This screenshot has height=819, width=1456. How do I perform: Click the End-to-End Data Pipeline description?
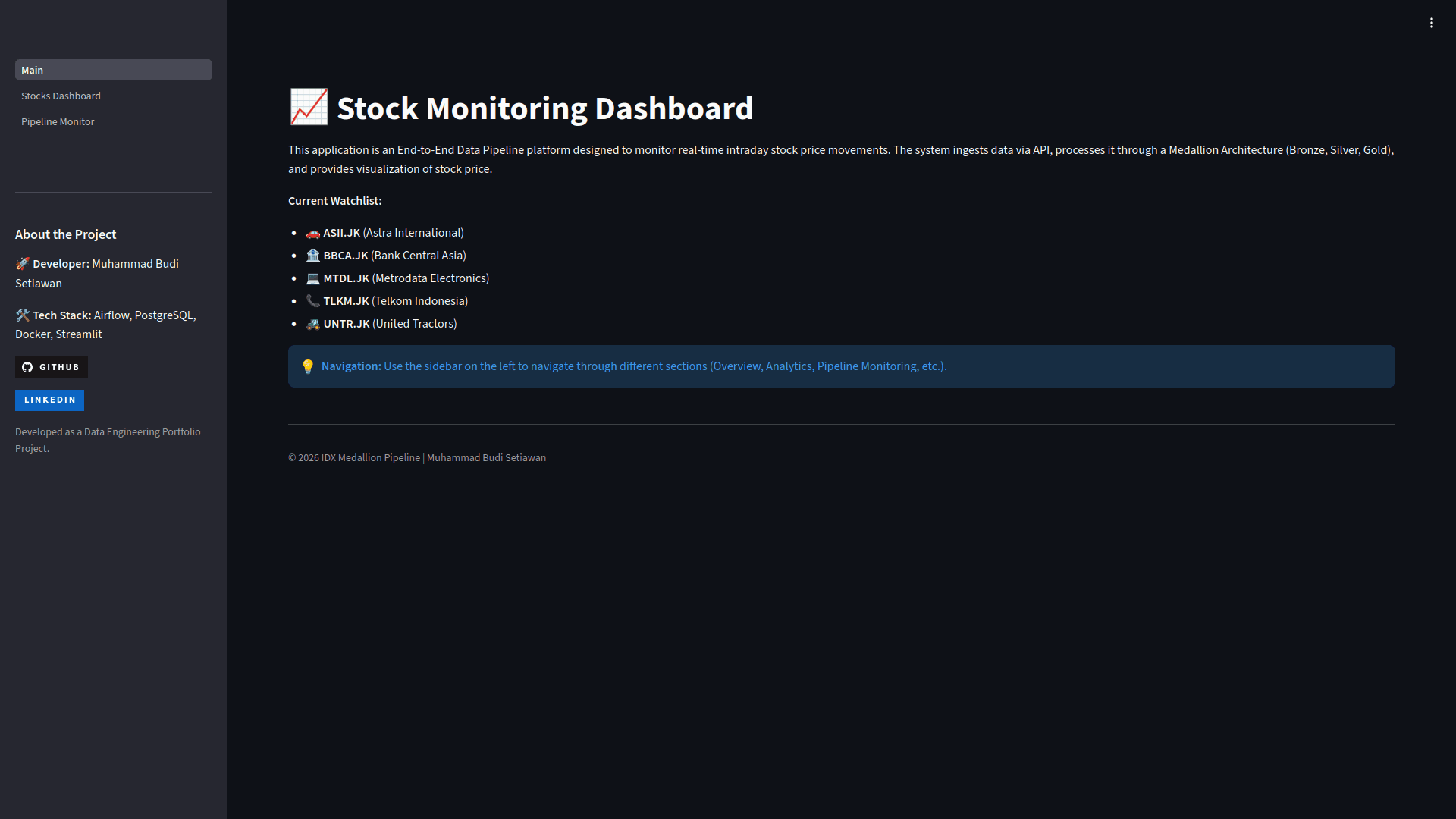(x=841, y=159)
